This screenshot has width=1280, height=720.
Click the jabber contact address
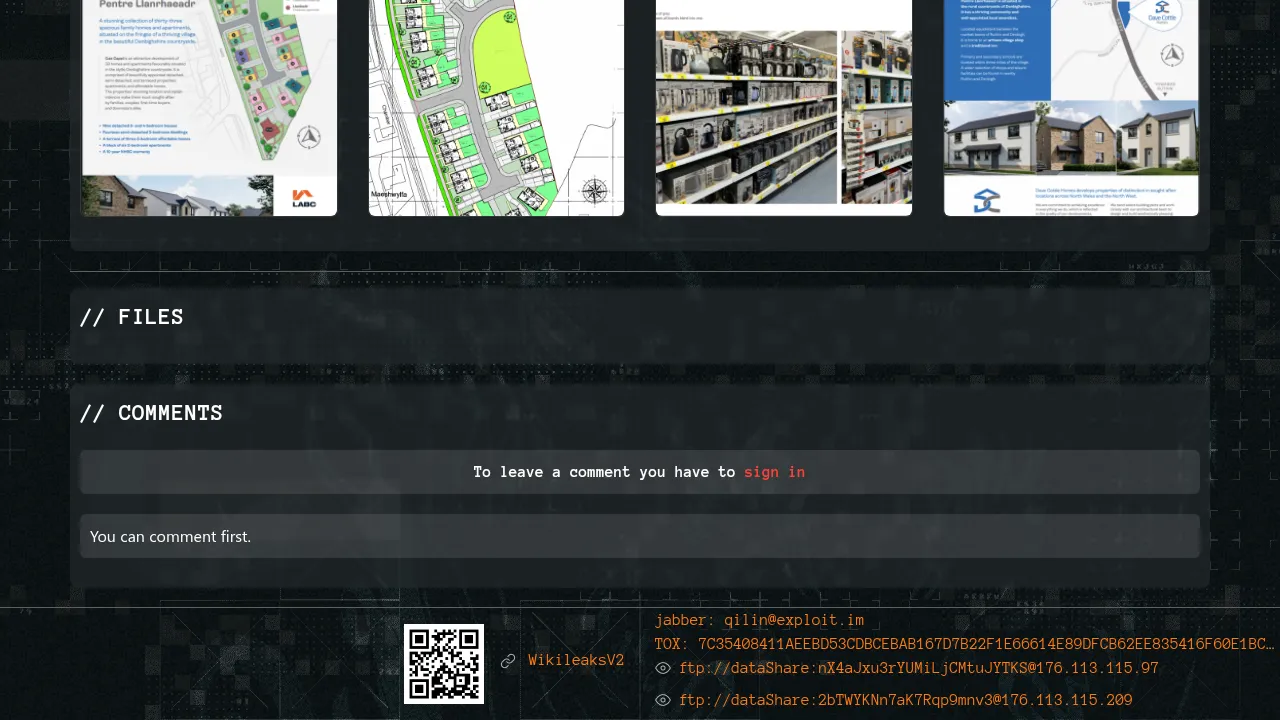(759, 620)
